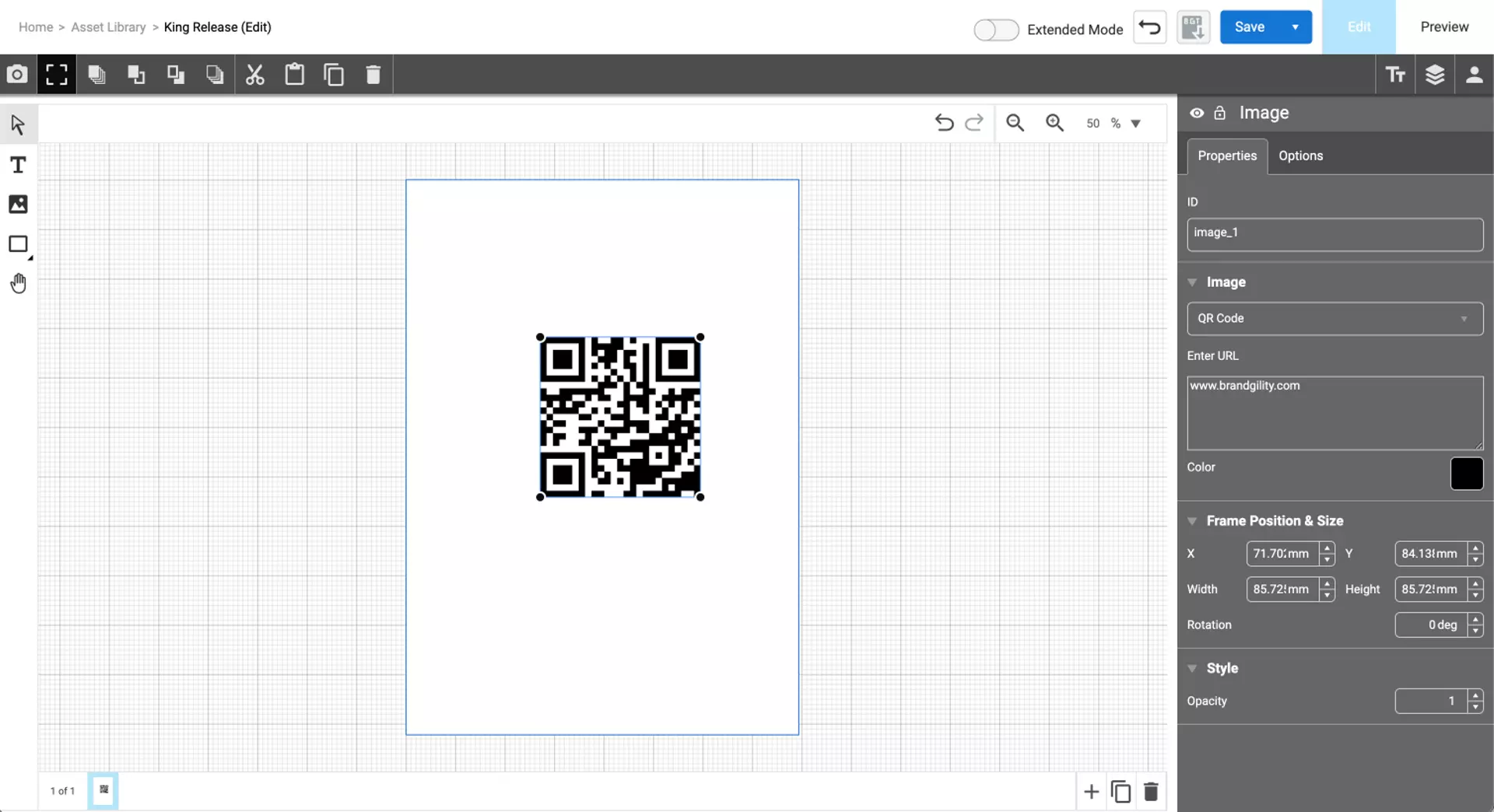This screenshot has height=812, width=1494.
Task: Click the camera snapshot icon
Action: coord(17,75)
